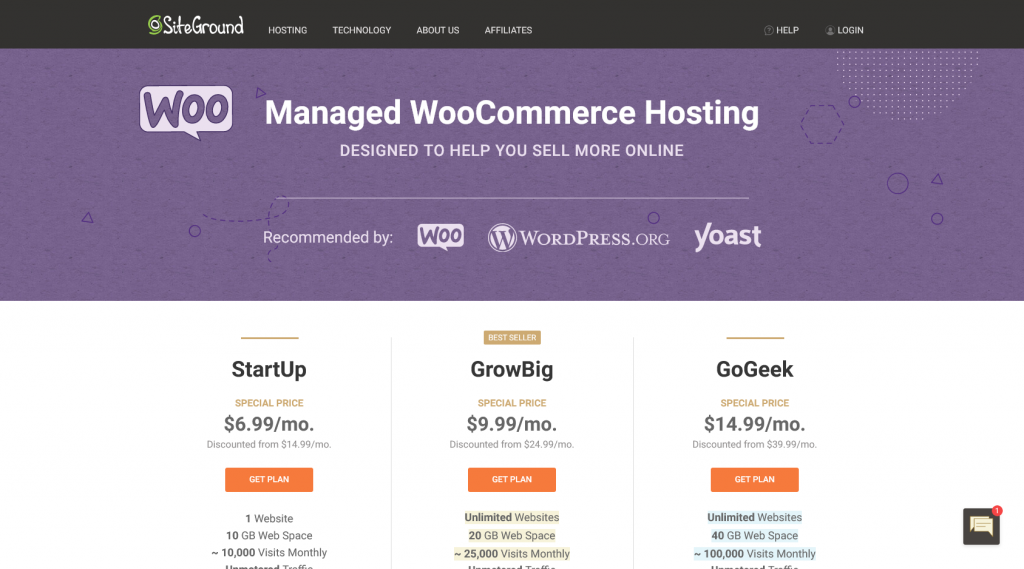Image resolution: width=1024 pixels, height=569 pixels.
Task: Click '10 GB Web Space' feature
Action: pyautogui.click(x=269, y=536)
